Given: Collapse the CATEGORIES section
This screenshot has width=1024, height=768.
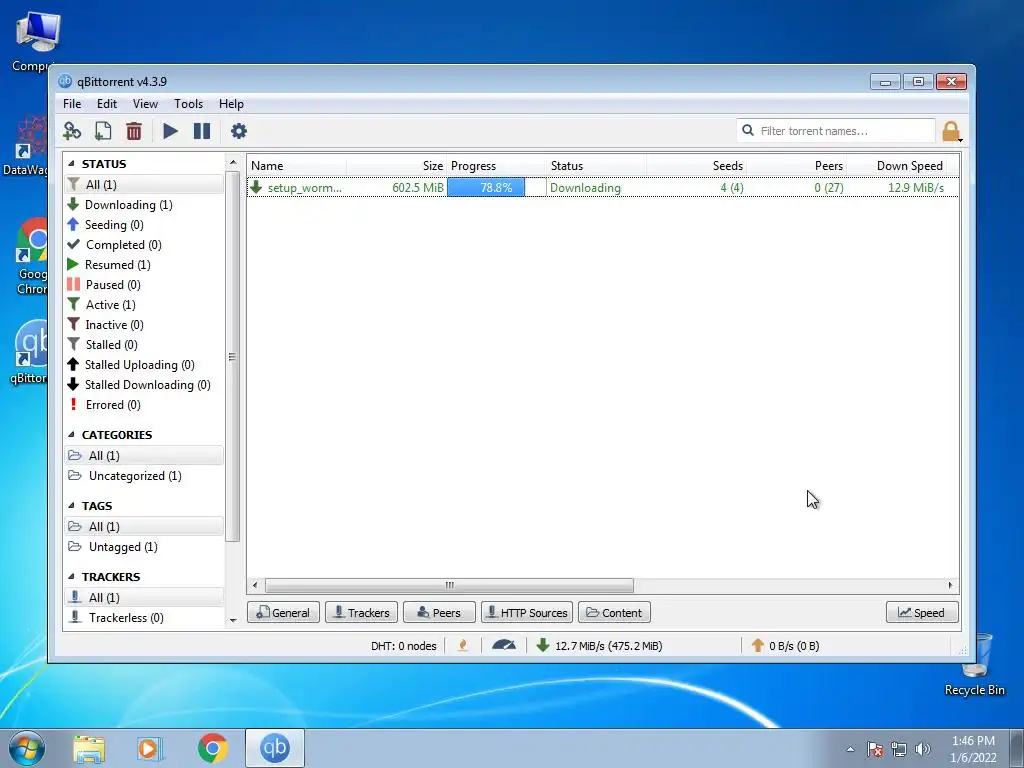Looking at the screenshot, I should click(71, 435).
